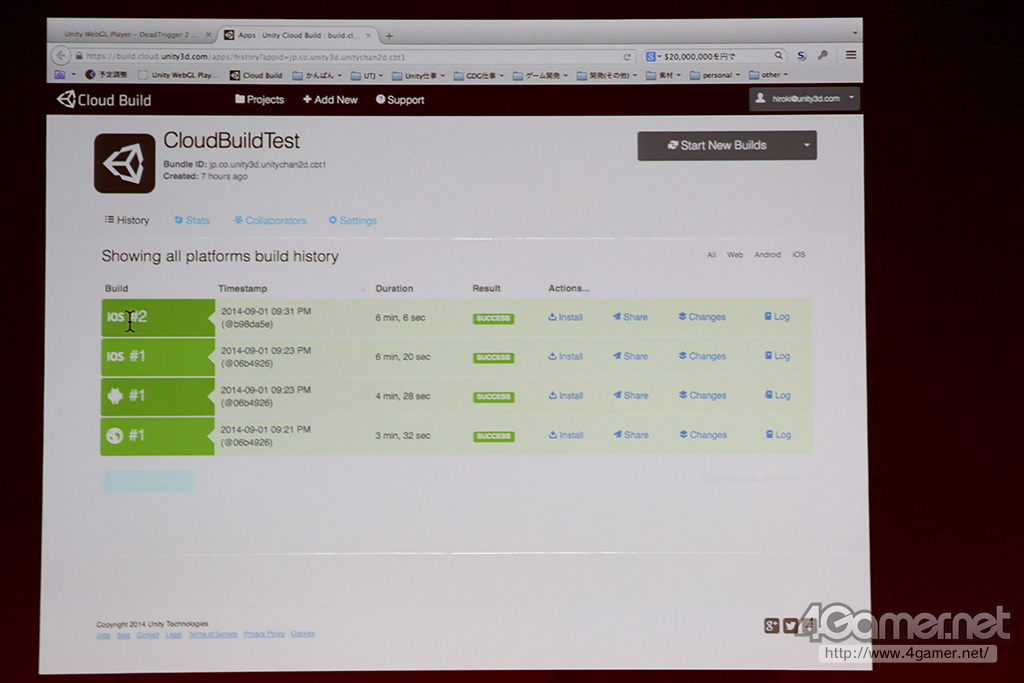This screenshot has height=683, width=1024.
Task: View Changes for Web #1 build
Action: tap(703, 435)
